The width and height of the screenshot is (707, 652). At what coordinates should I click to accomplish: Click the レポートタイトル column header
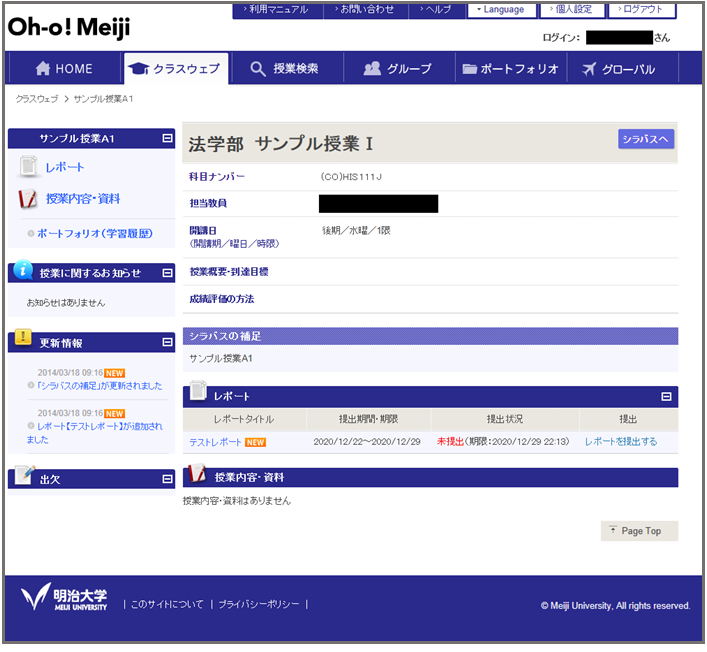(x=243, y=419)
